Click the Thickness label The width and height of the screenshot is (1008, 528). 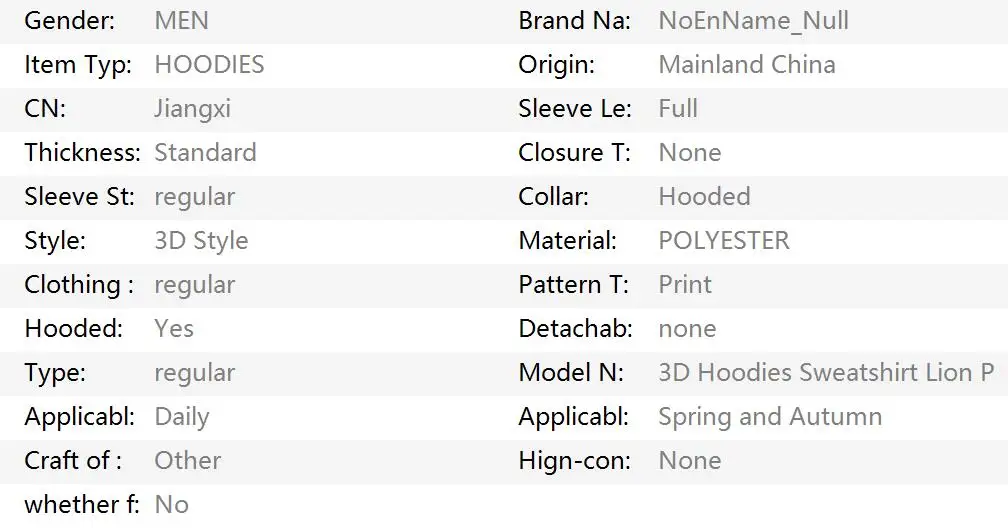82,153
